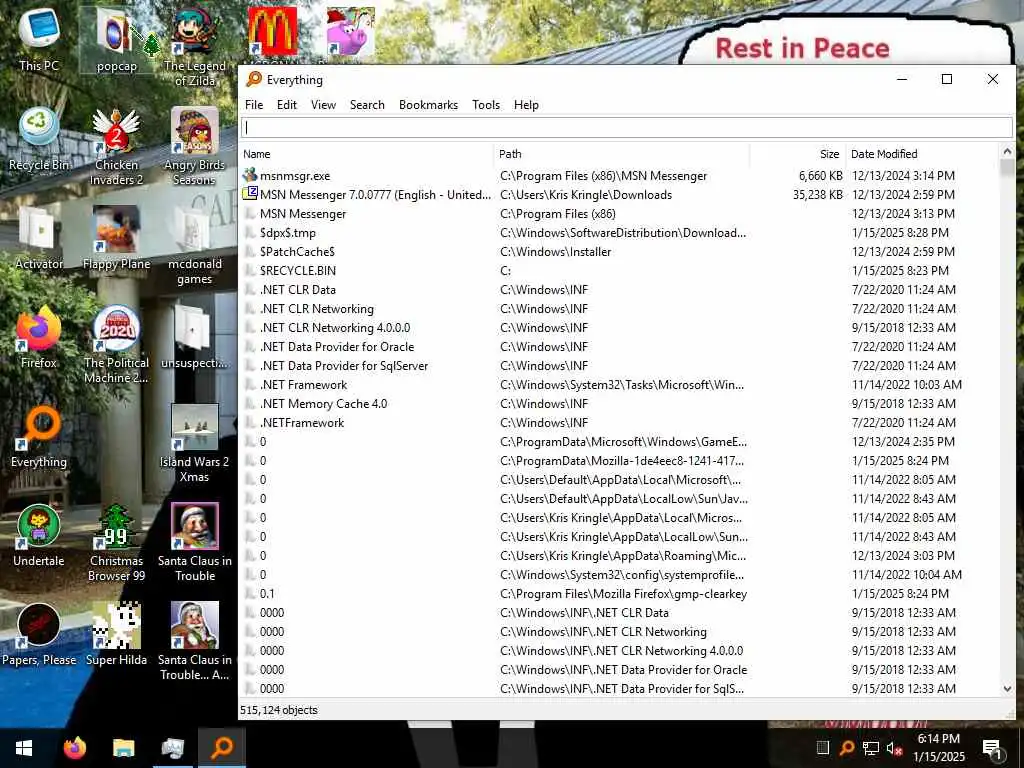Select the 0.1 result in gmp-clearkey
The height and width of the screenshot is (768, 1024).
tap(620, 594)
